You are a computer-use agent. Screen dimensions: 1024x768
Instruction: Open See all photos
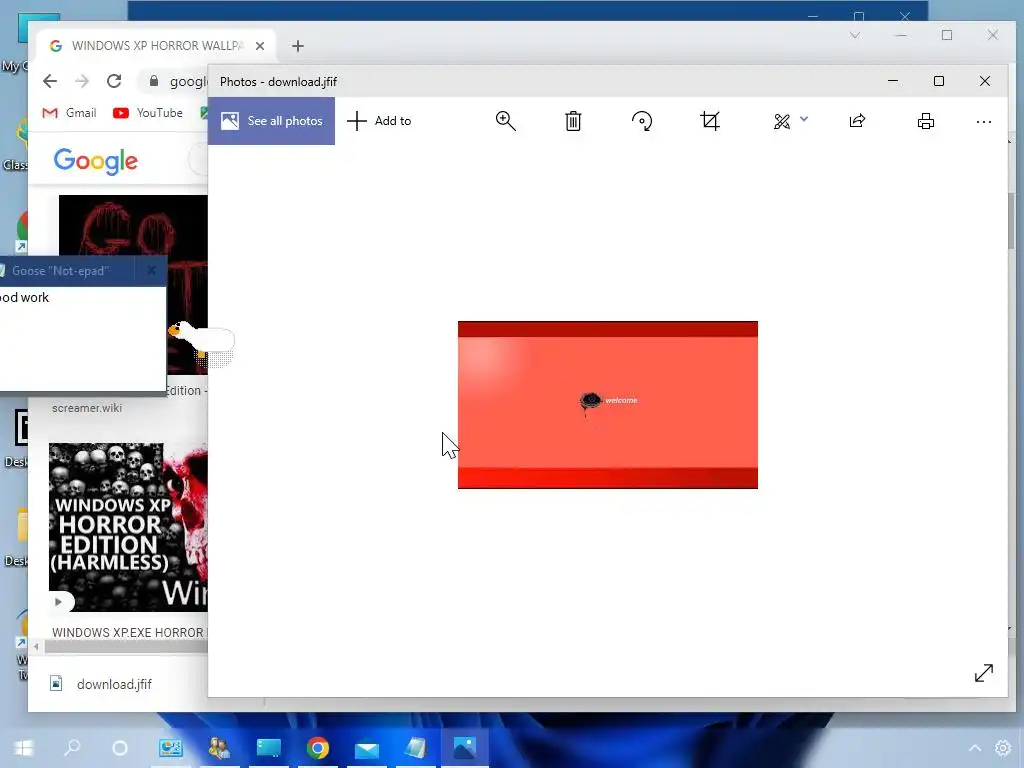point(272,121)
